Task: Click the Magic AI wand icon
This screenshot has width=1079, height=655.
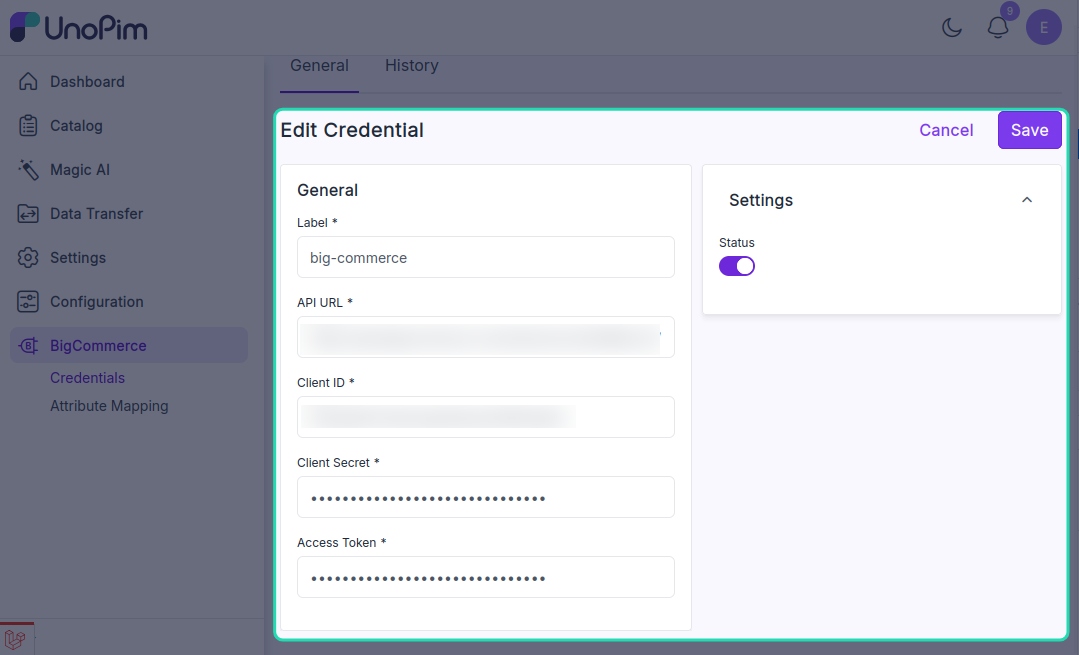Action: pyautogui.click(x=28, y=169)
